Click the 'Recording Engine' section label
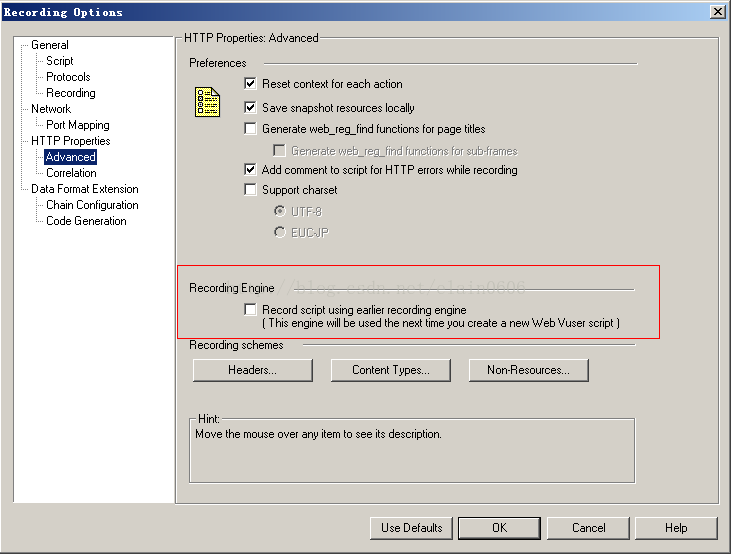This screenshot has height=554, width=732. pyautogui.click(x=232, y=288)
